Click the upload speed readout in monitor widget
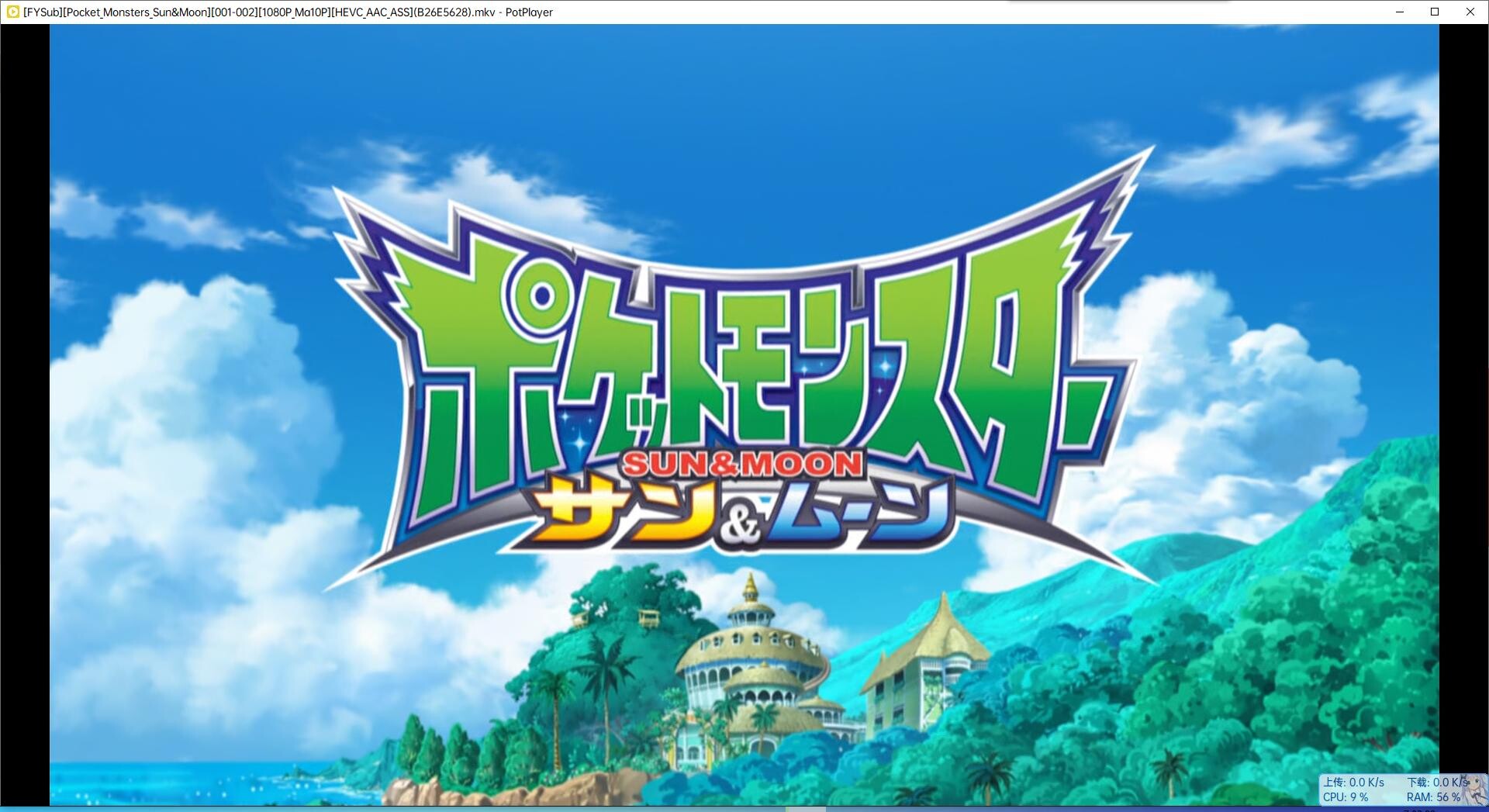Viewport: 1489px width, 812px height. click(x=1353, y=782)
